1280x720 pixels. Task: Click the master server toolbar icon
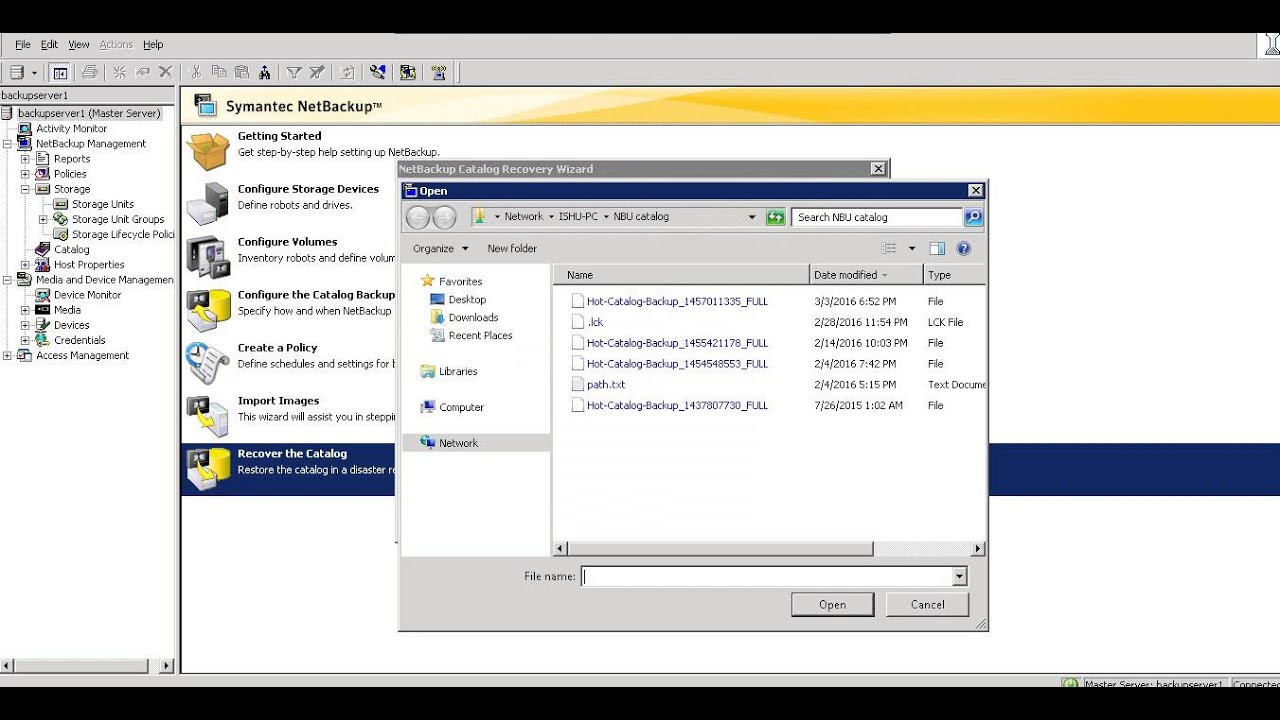coord(16,72)
